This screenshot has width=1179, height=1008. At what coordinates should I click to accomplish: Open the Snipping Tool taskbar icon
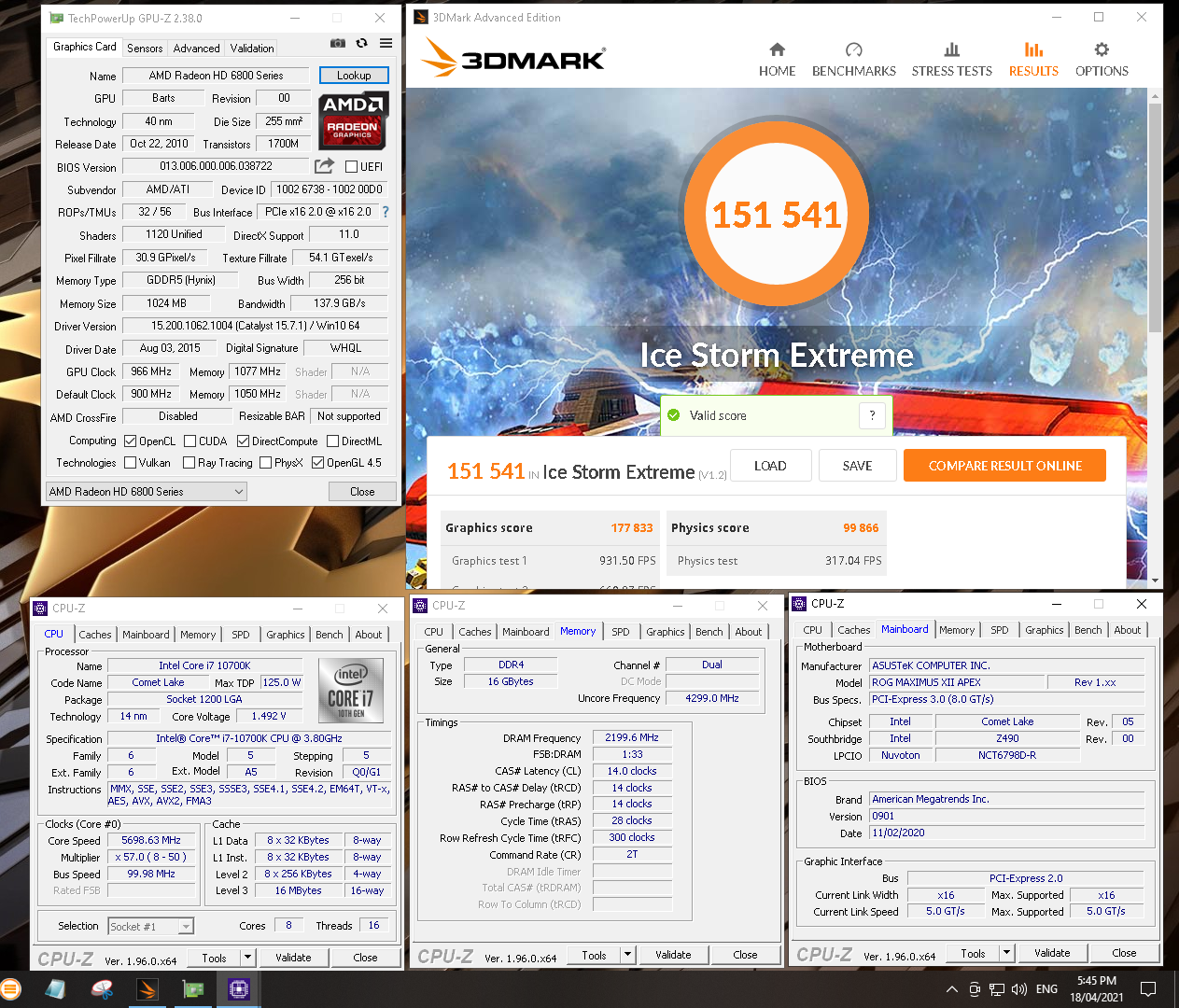[x=102, y=988]
